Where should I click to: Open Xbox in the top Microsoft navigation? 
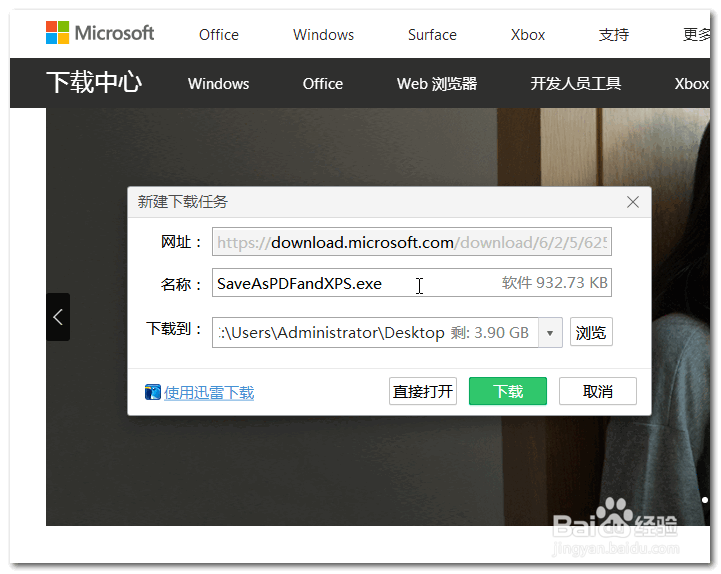[x=528, y=35]
